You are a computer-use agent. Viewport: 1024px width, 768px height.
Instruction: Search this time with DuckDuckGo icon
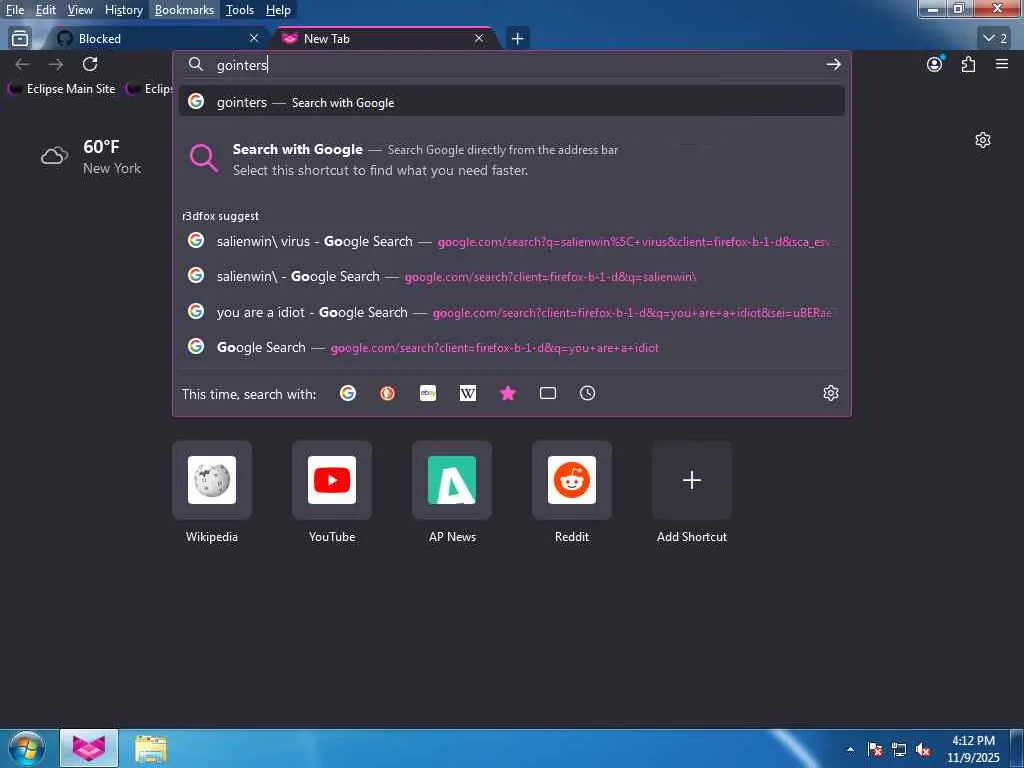point(388,393)
